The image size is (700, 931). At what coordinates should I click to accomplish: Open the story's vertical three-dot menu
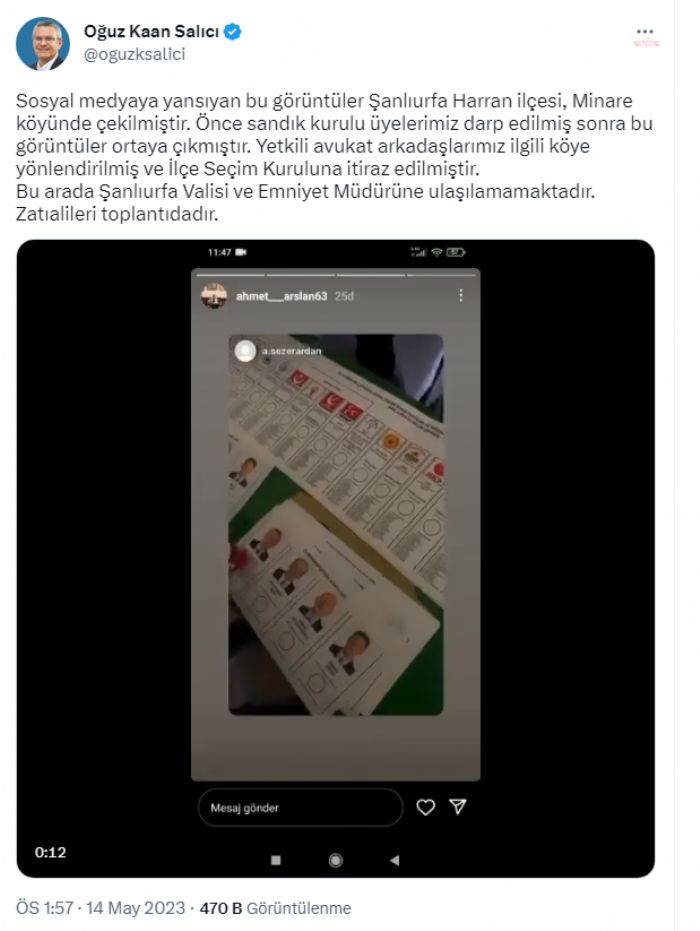click(461, 295)
